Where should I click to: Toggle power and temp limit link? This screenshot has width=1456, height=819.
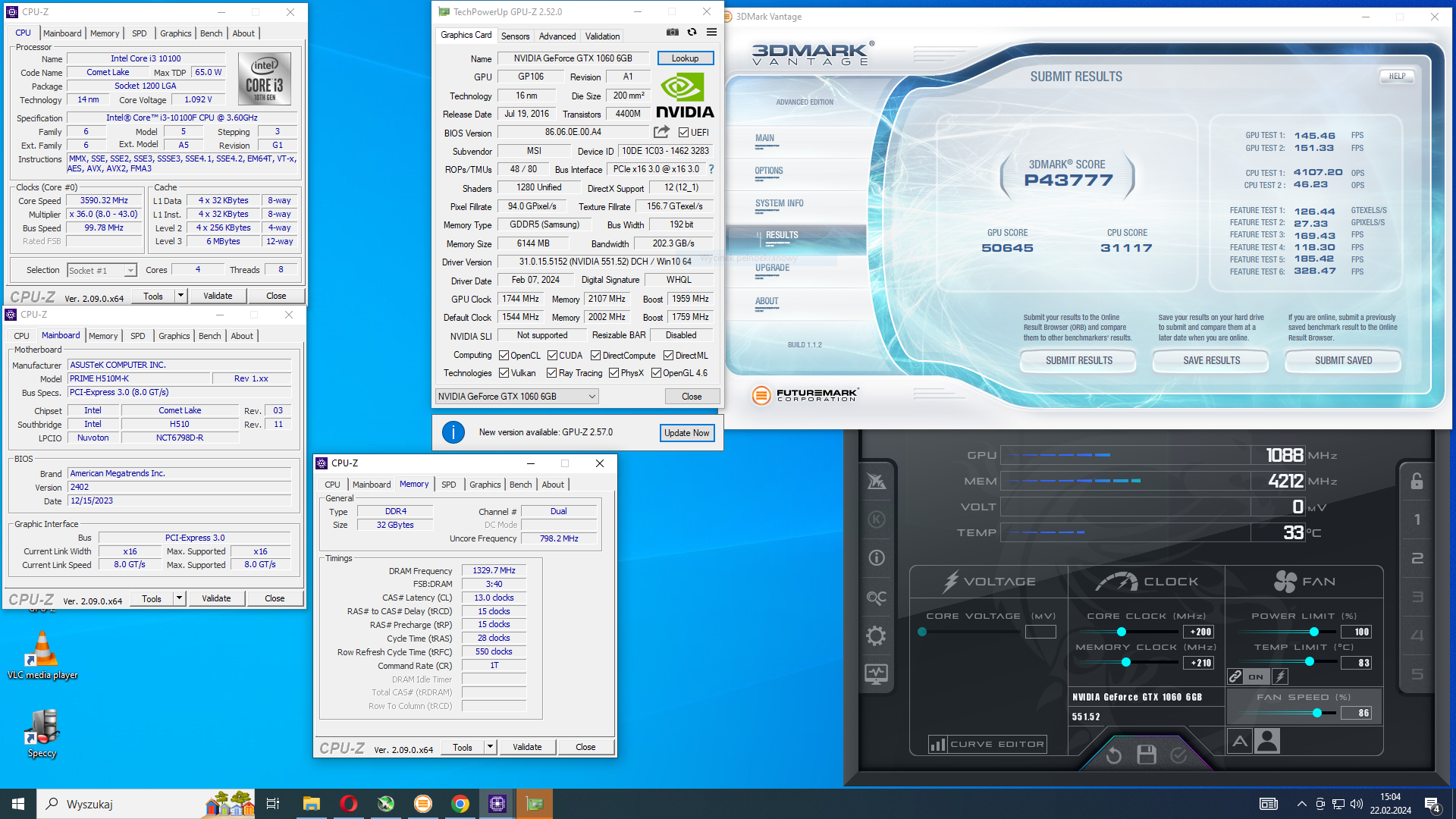click(x=1235, y=676)
